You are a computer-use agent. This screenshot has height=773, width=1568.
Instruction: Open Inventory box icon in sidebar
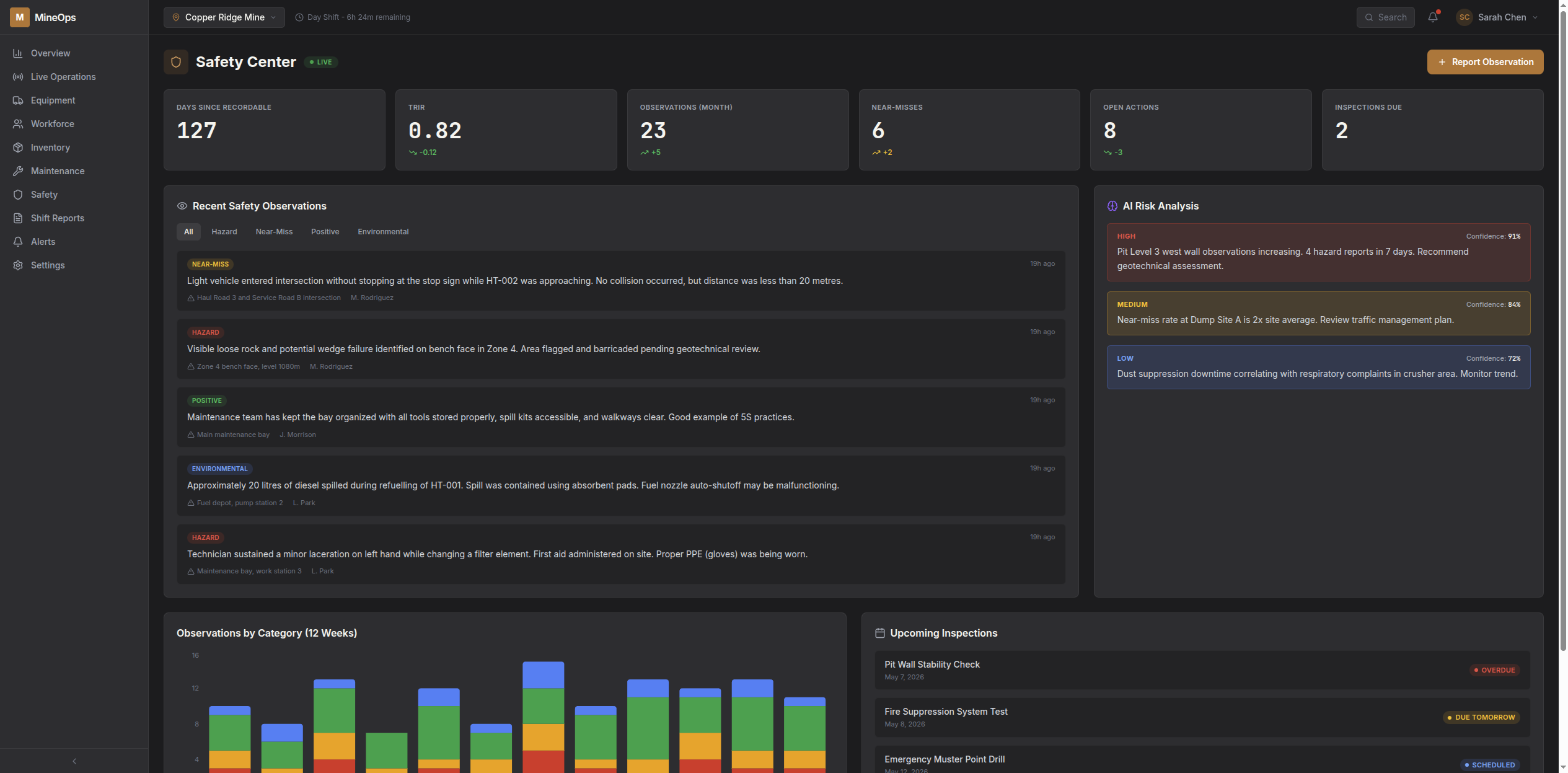(18, 148)
